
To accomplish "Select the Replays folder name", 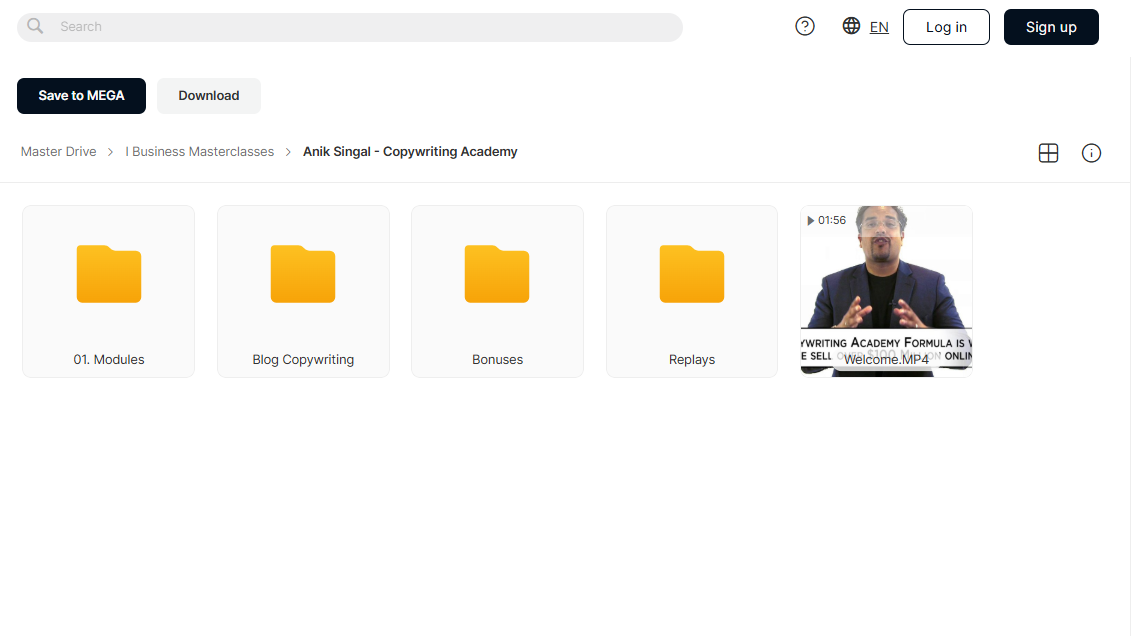I will coord(692,360).
